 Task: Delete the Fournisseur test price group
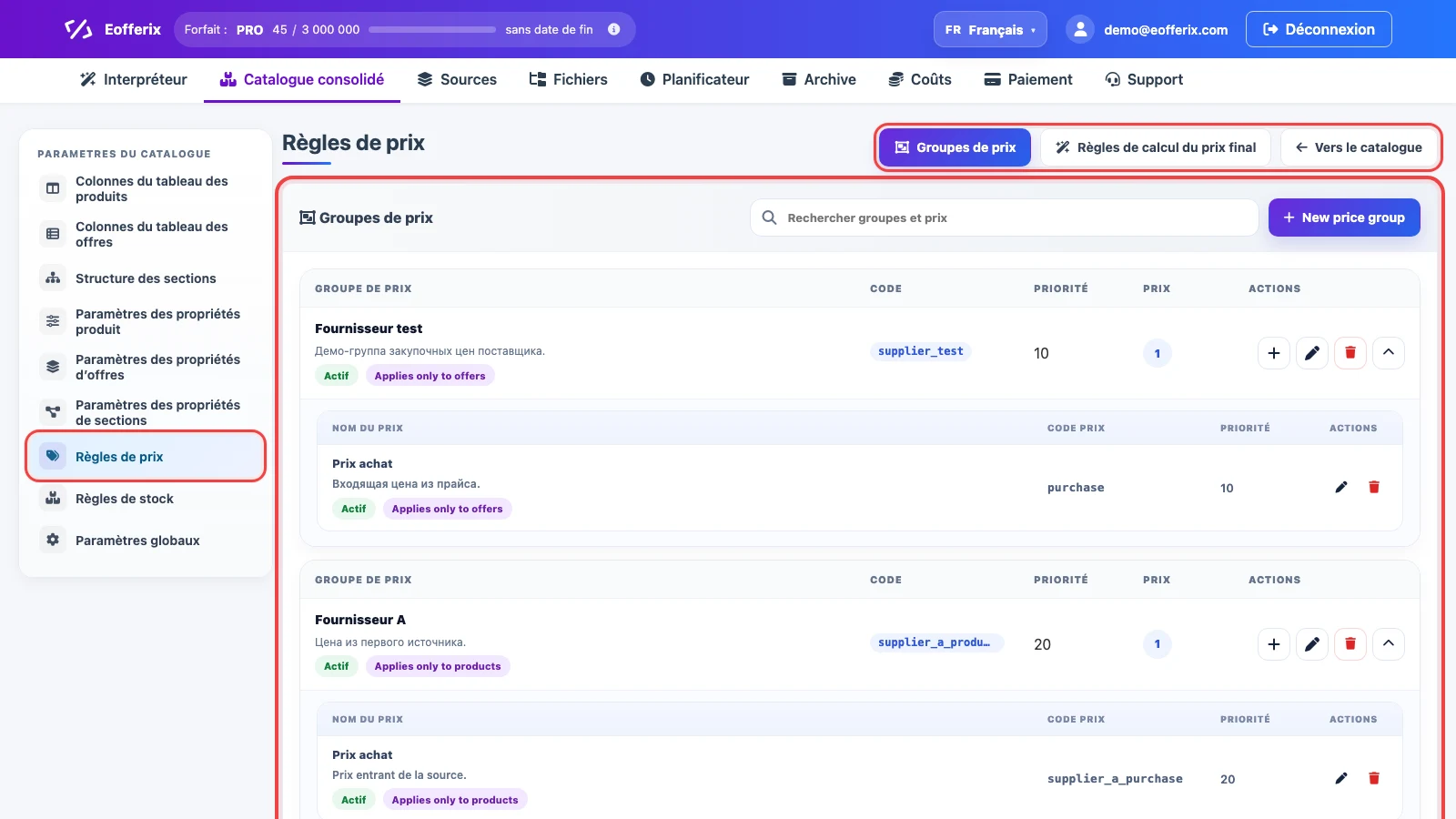pos(1350,353)
